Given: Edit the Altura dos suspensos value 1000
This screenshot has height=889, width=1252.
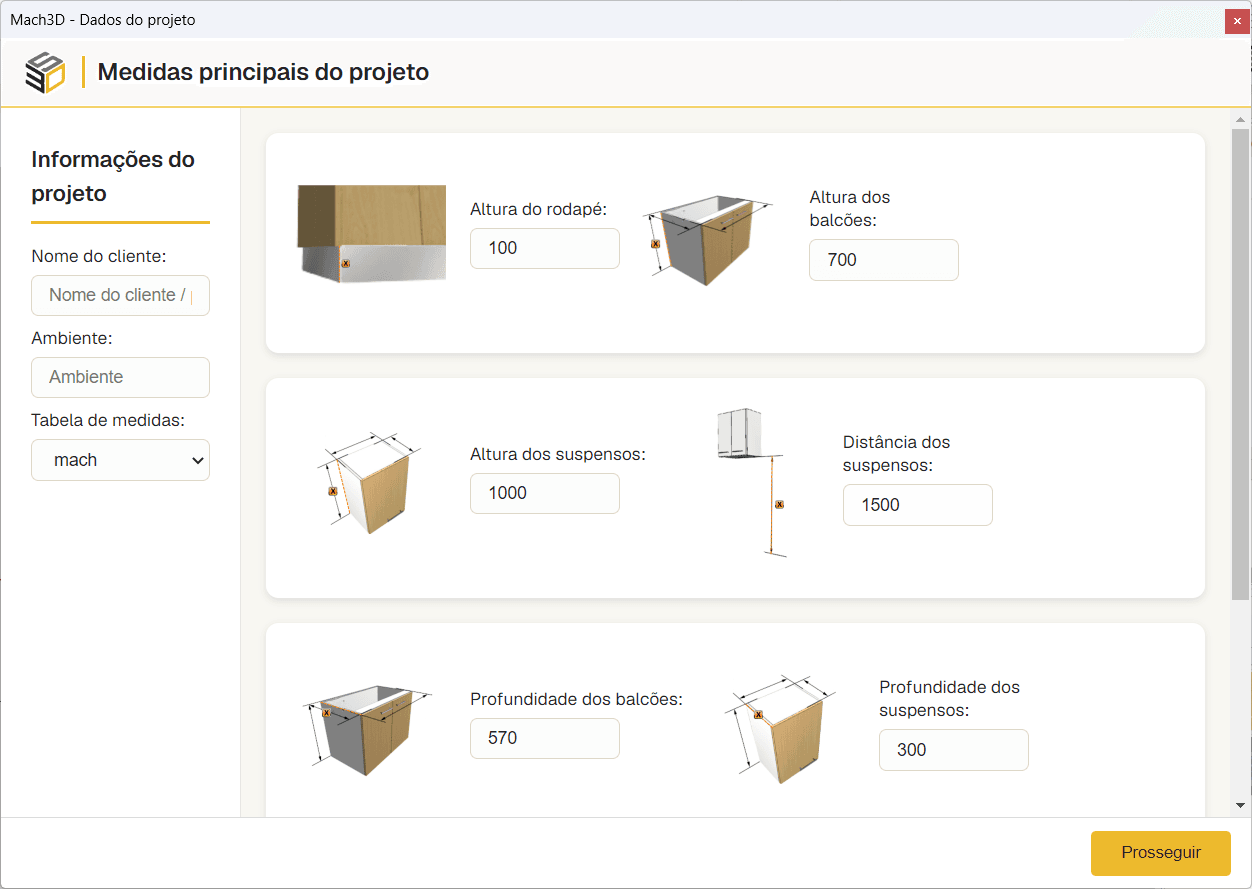Looking at the screenshot, I should coord(545,493).
